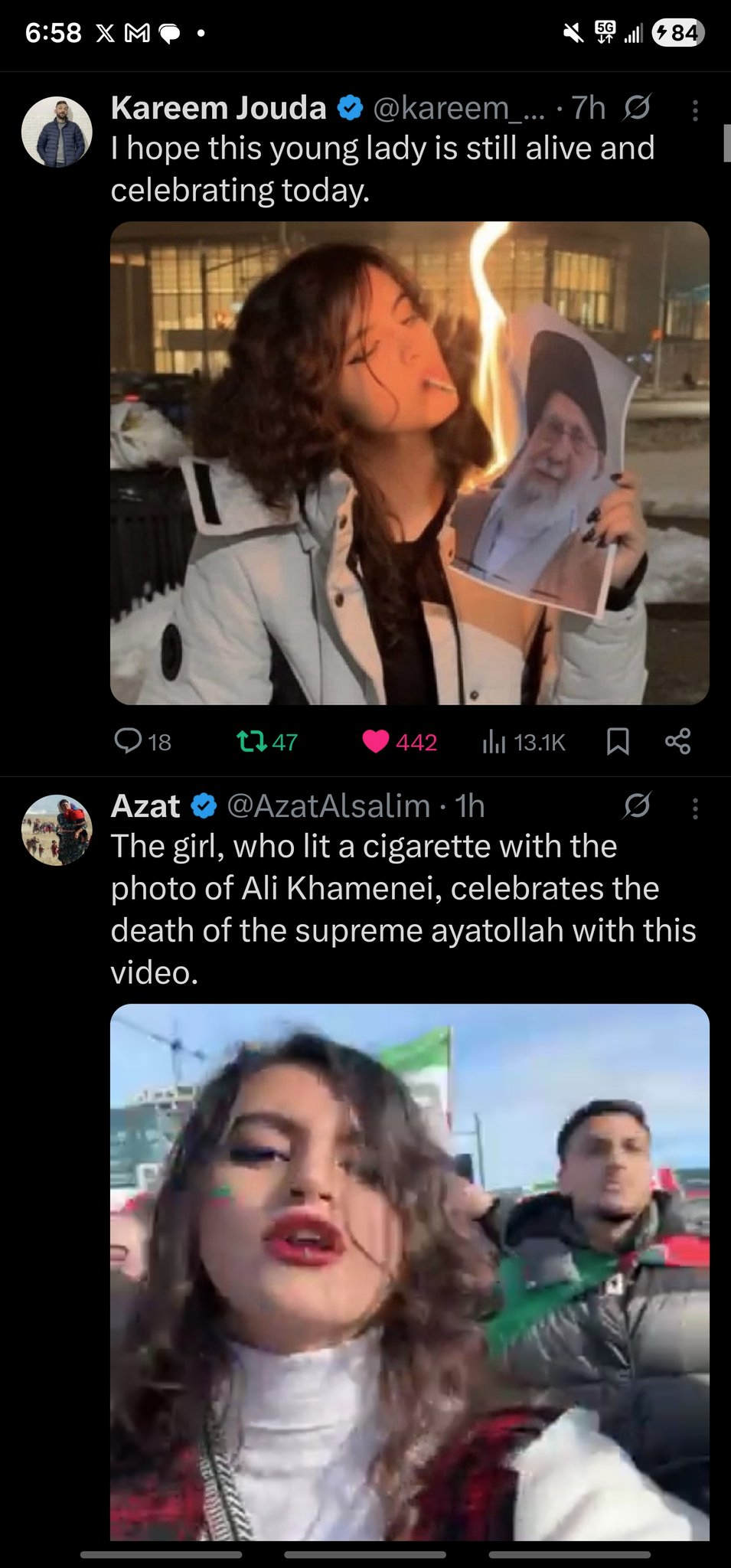Open Azat's profile avatar

coord(57,830)
